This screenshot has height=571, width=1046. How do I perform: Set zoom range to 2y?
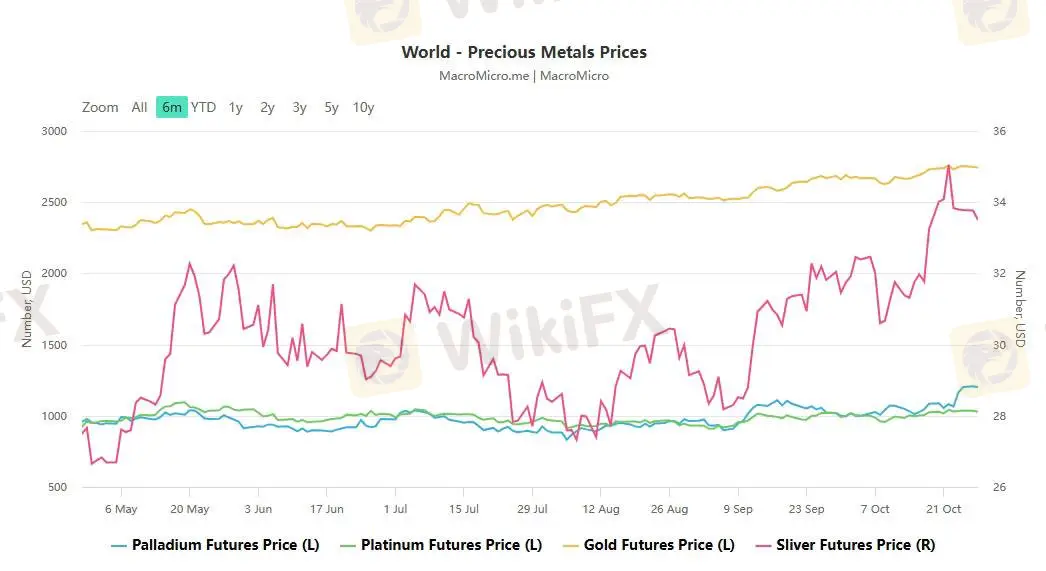(x=267, y=107)
